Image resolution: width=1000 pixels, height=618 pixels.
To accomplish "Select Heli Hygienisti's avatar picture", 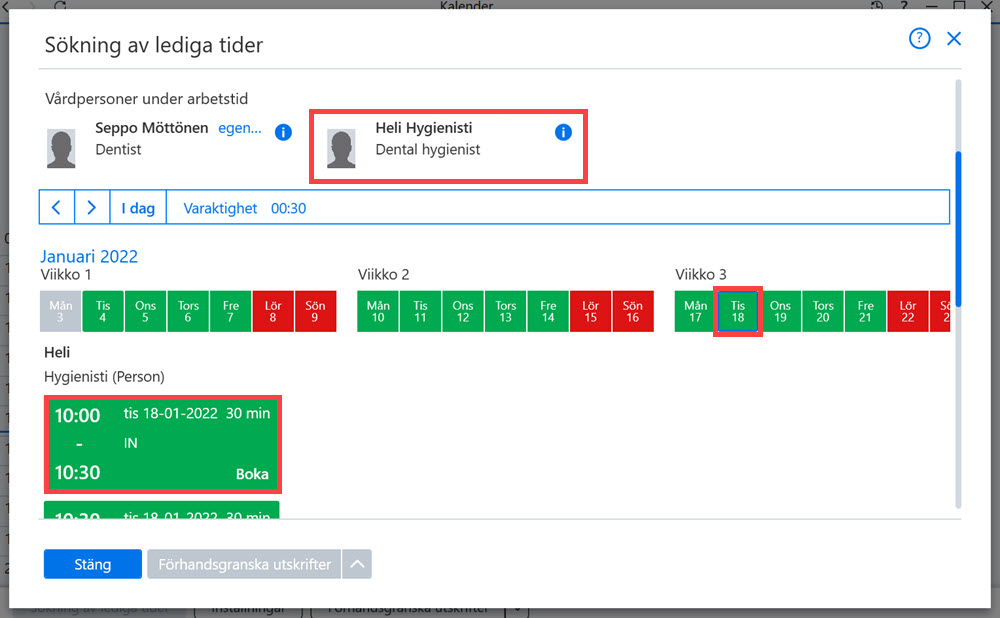I will pos(341,149).
